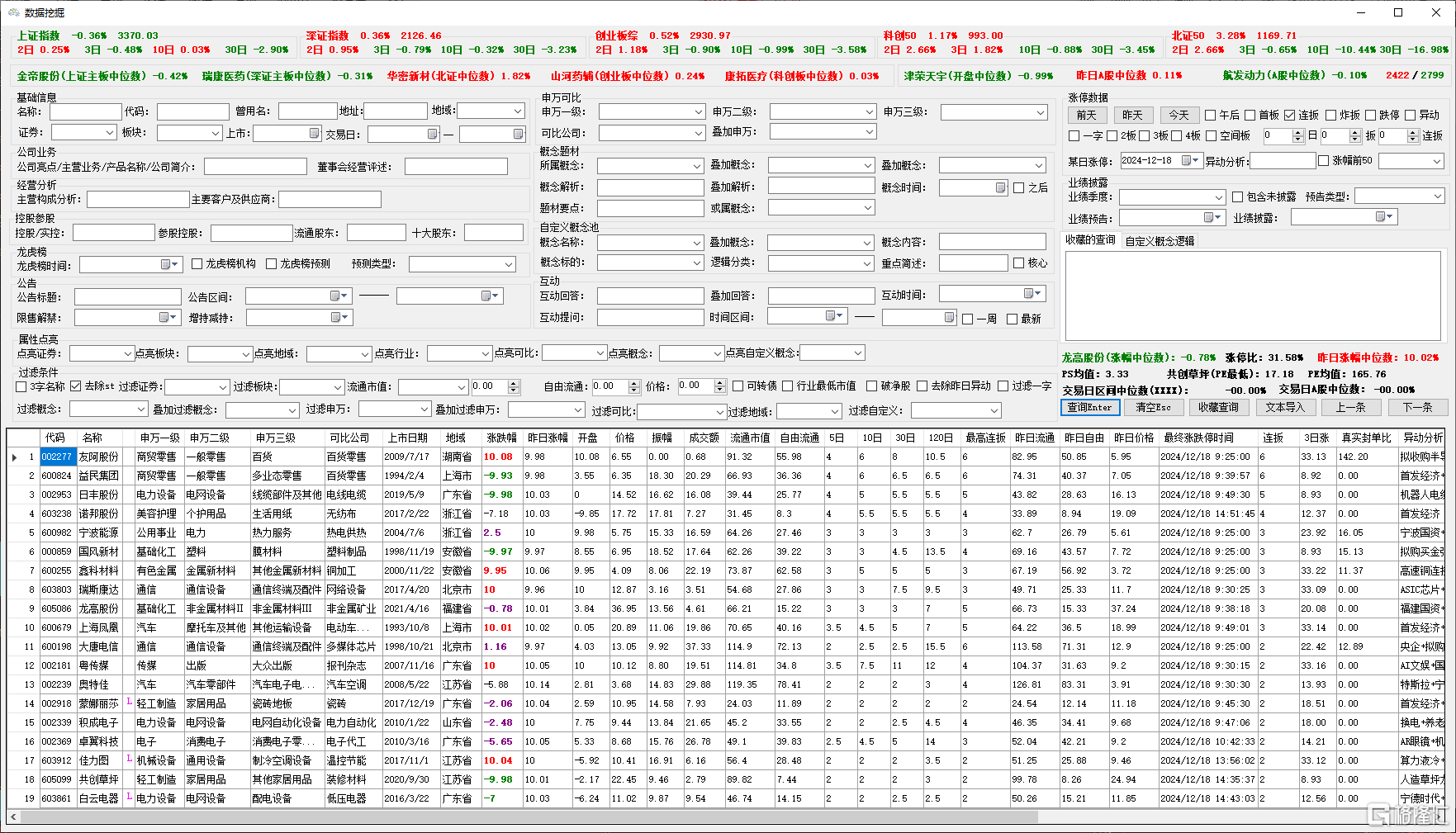
Task: Enable the 午后 checkbox
Action: coord(1211,116)
